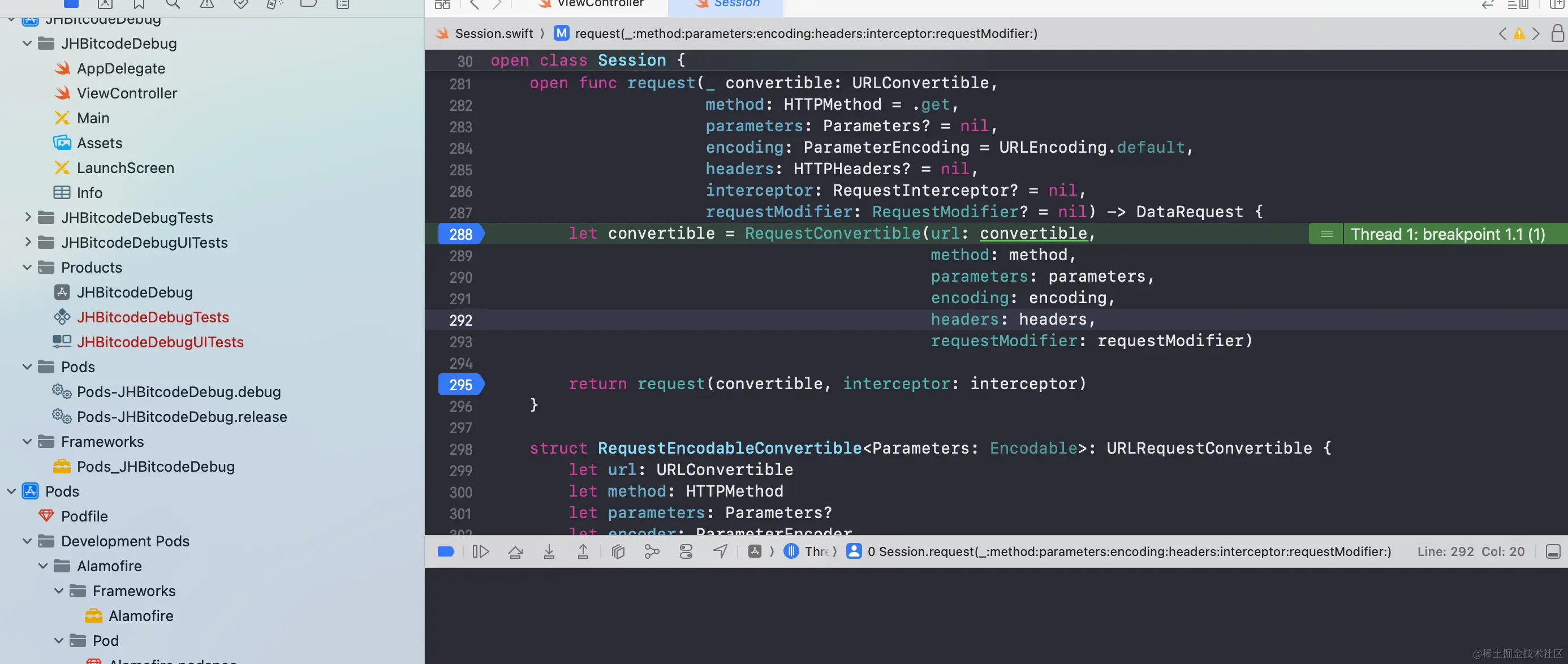
Task: Select the process app icon in debug bar
Action: click(x=755, y=551)
